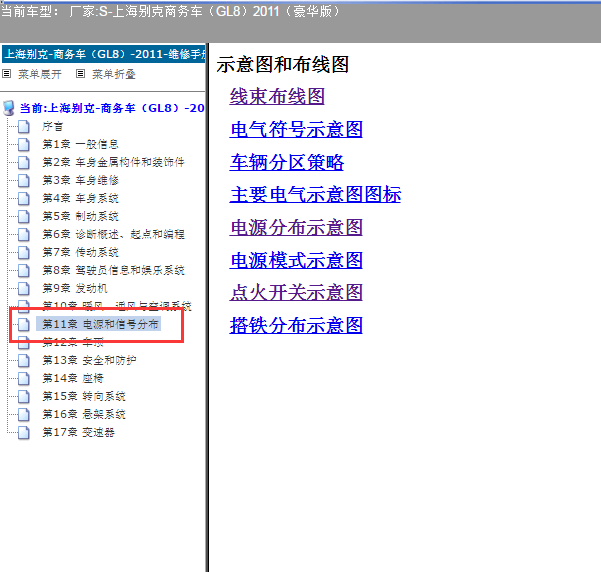The height and width of the screenshot is (572, 601).
Task: Select the root node 当前:上海别克-商务车（GL8）
Action: tap(112, 108)
